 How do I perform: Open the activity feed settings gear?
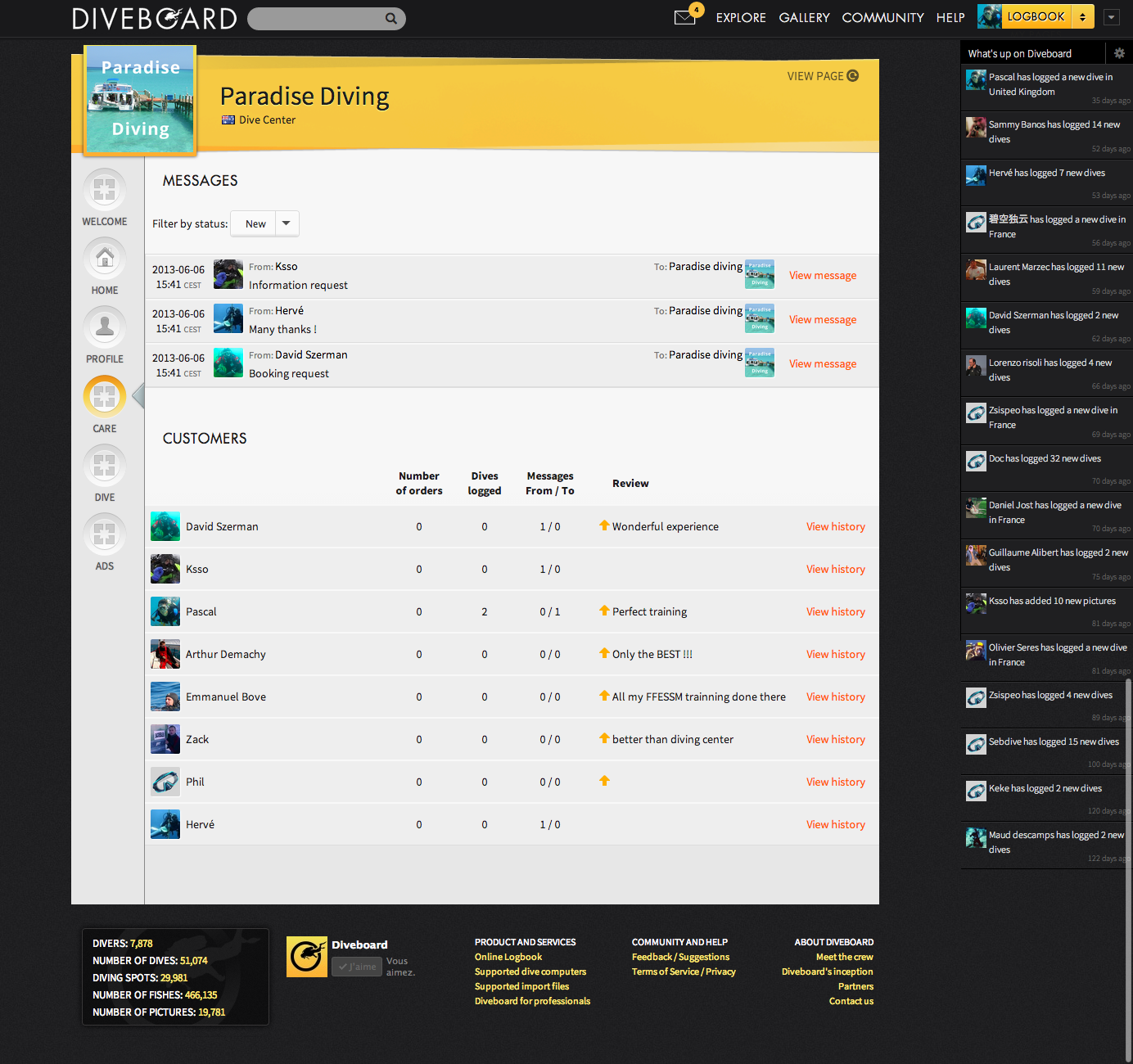(1119, 53)
